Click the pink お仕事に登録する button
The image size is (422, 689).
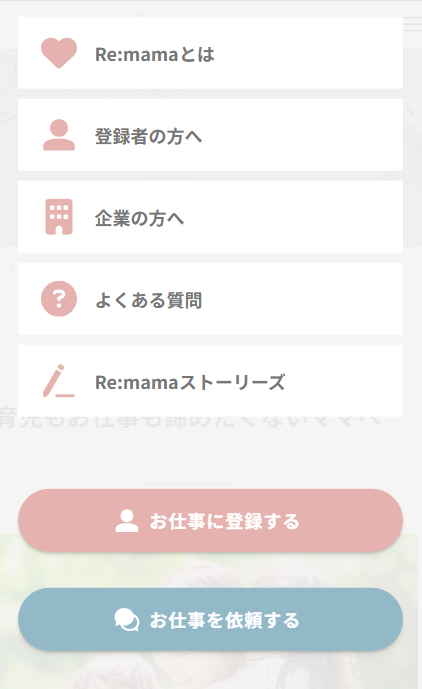[211, 521]
